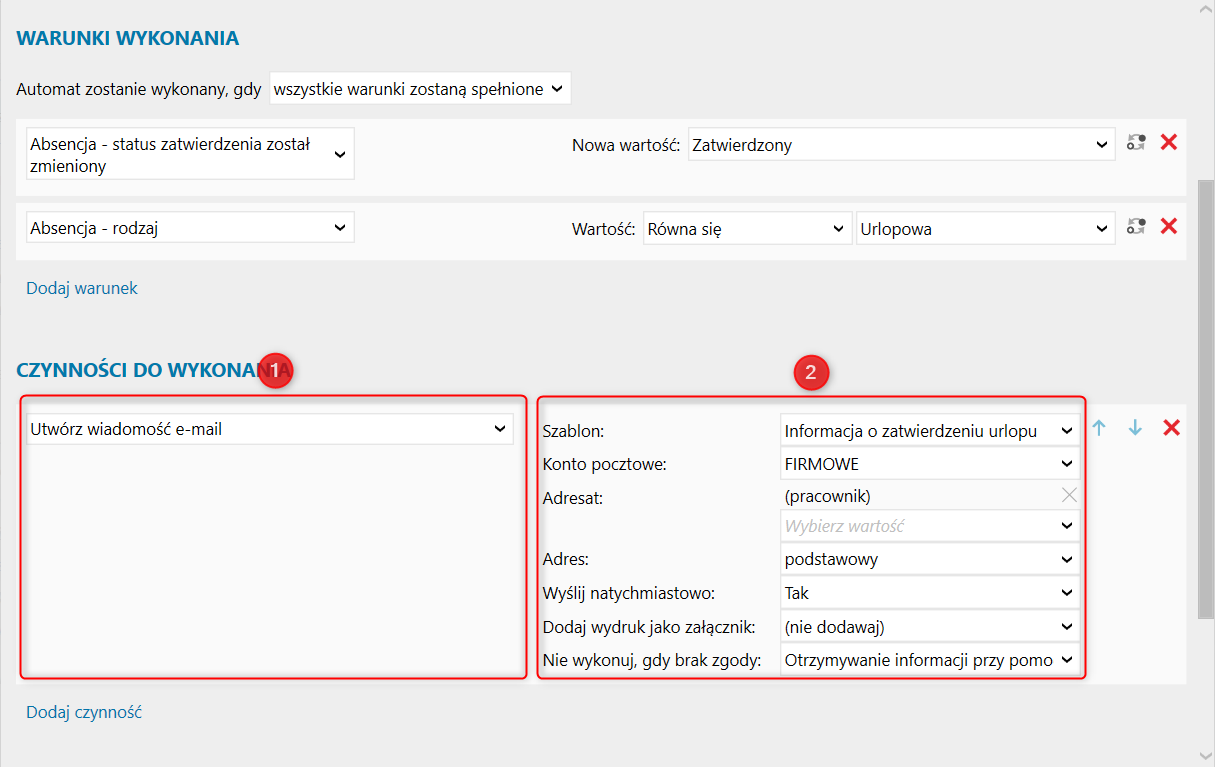Expand the 'Równa się' operator dropdown
1215x767 pixels.
(746, 229)
